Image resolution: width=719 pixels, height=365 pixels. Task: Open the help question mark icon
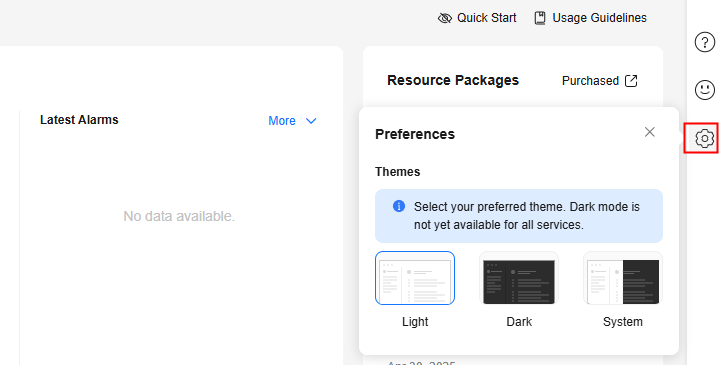pyautogui.click(x=704, y=42)
